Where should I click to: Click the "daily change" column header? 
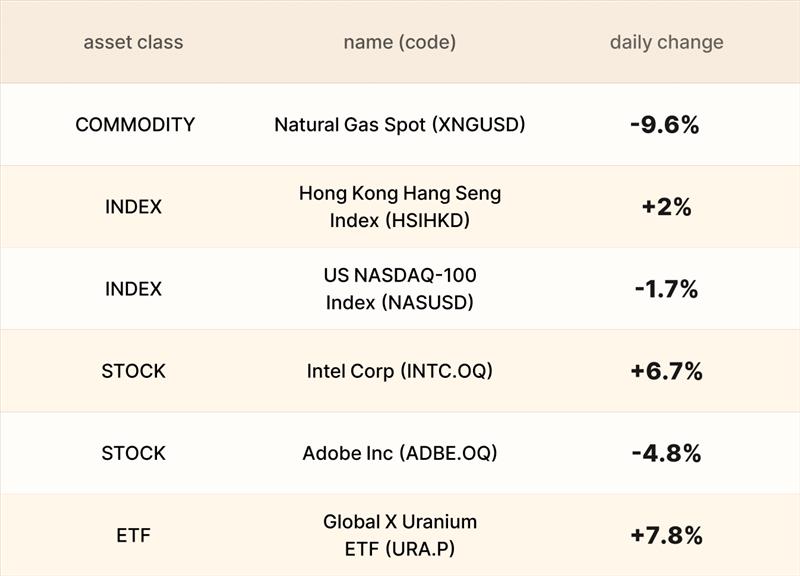point(666,42)
